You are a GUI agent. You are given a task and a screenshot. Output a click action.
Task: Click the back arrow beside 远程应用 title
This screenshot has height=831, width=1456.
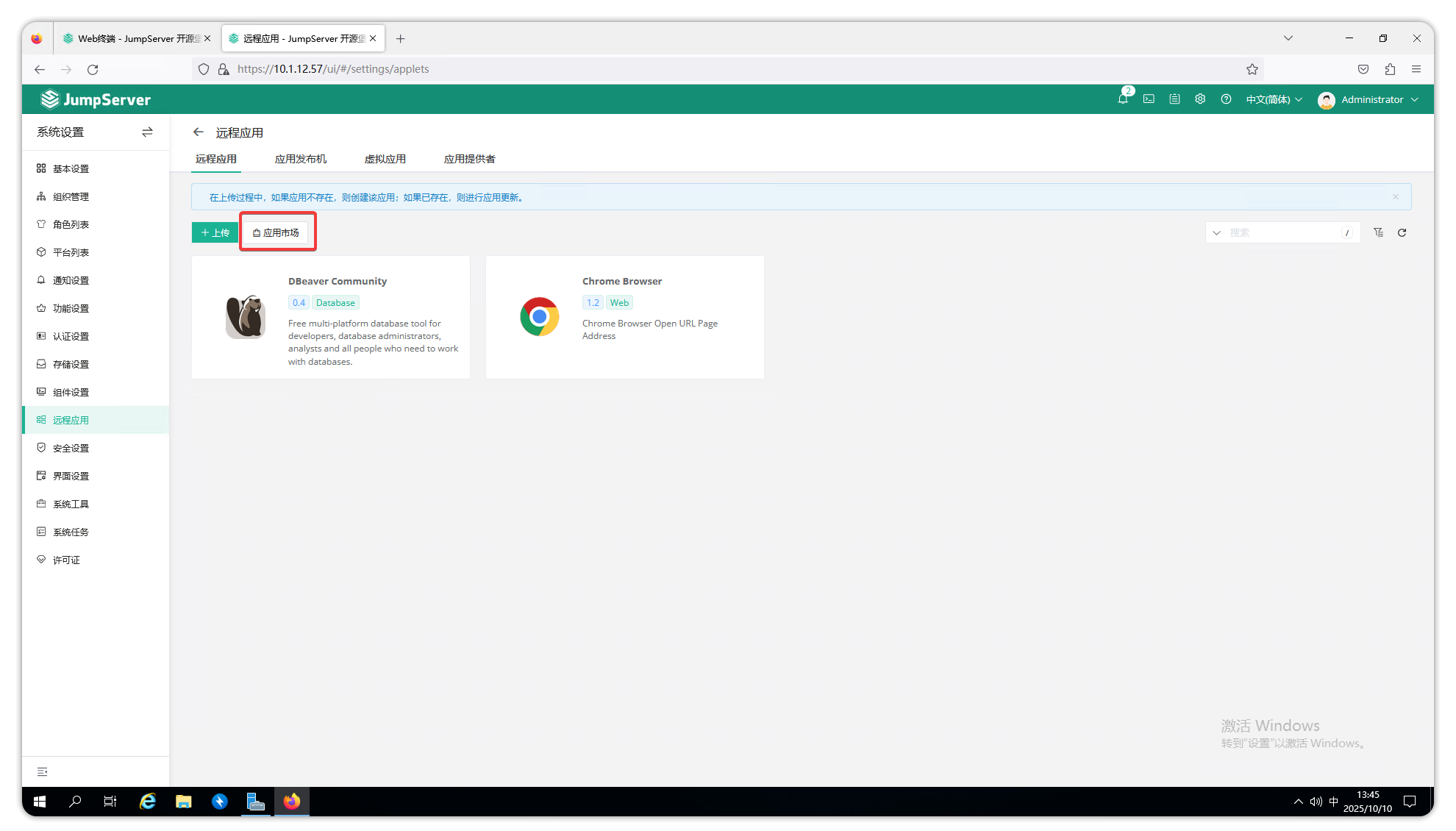(x=198, y=132)
